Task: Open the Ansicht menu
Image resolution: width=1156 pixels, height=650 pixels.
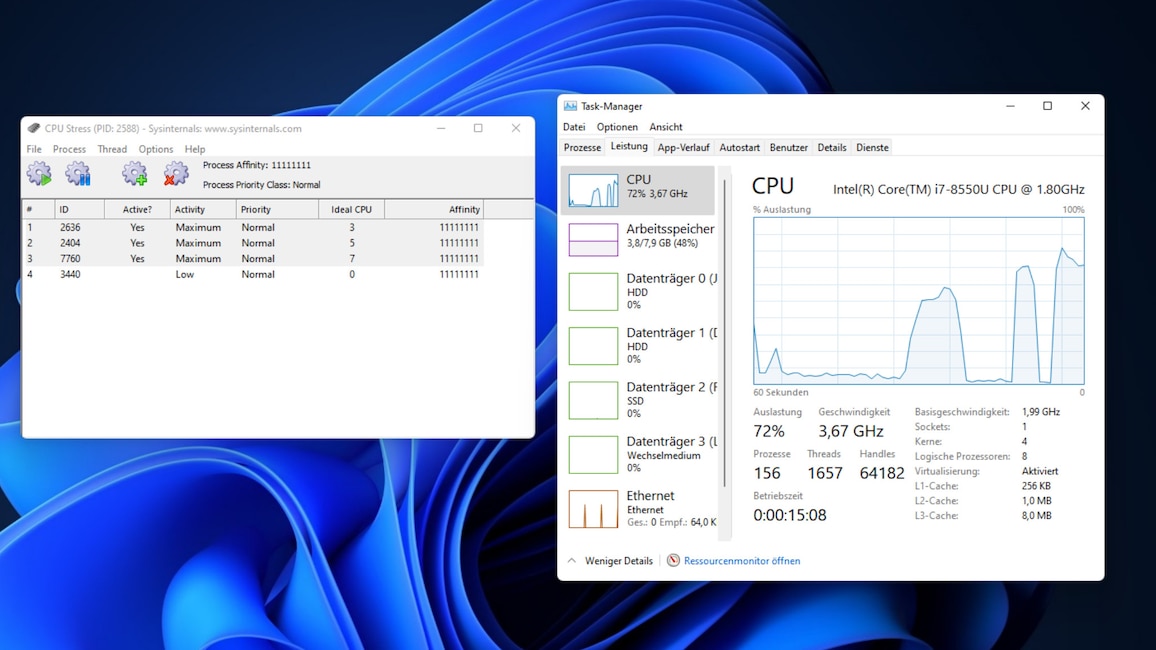Action: pyautogui.click(x=666, y=126)
